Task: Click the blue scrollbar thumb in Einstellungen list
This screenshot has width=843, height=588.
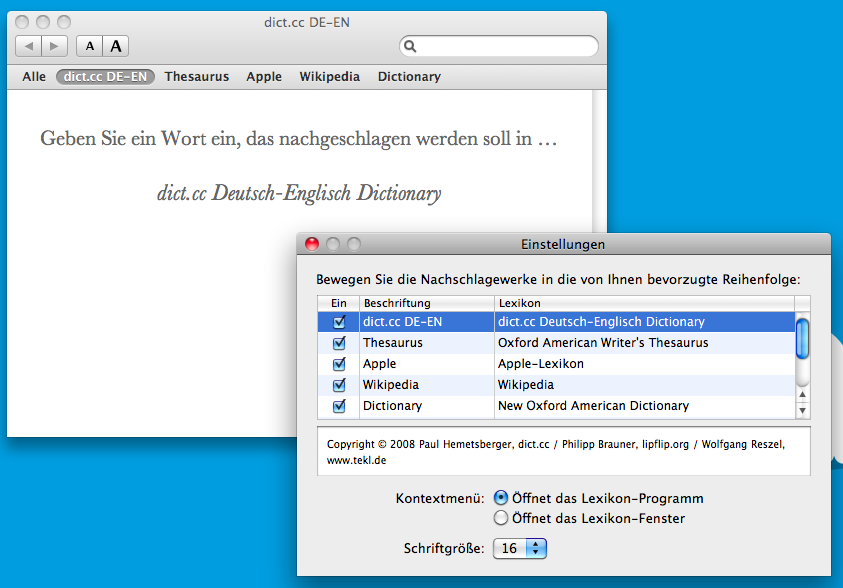Action: click(x=802, y=339)
